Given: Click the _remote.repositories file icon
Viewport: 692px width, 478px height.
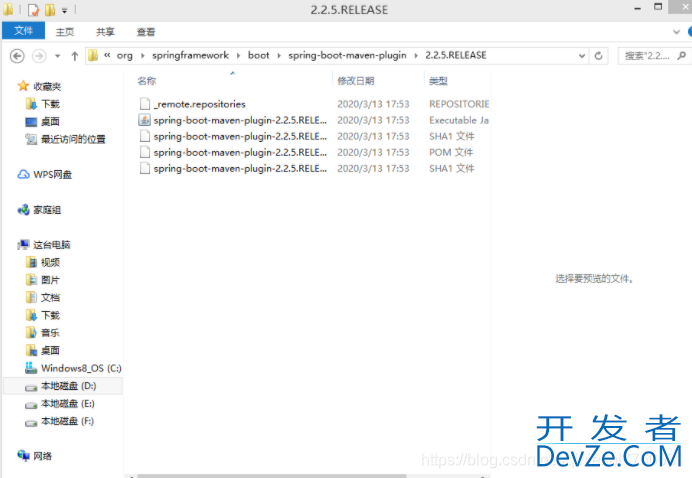Looking at the screenshot, I should click(x=144, y=104).
